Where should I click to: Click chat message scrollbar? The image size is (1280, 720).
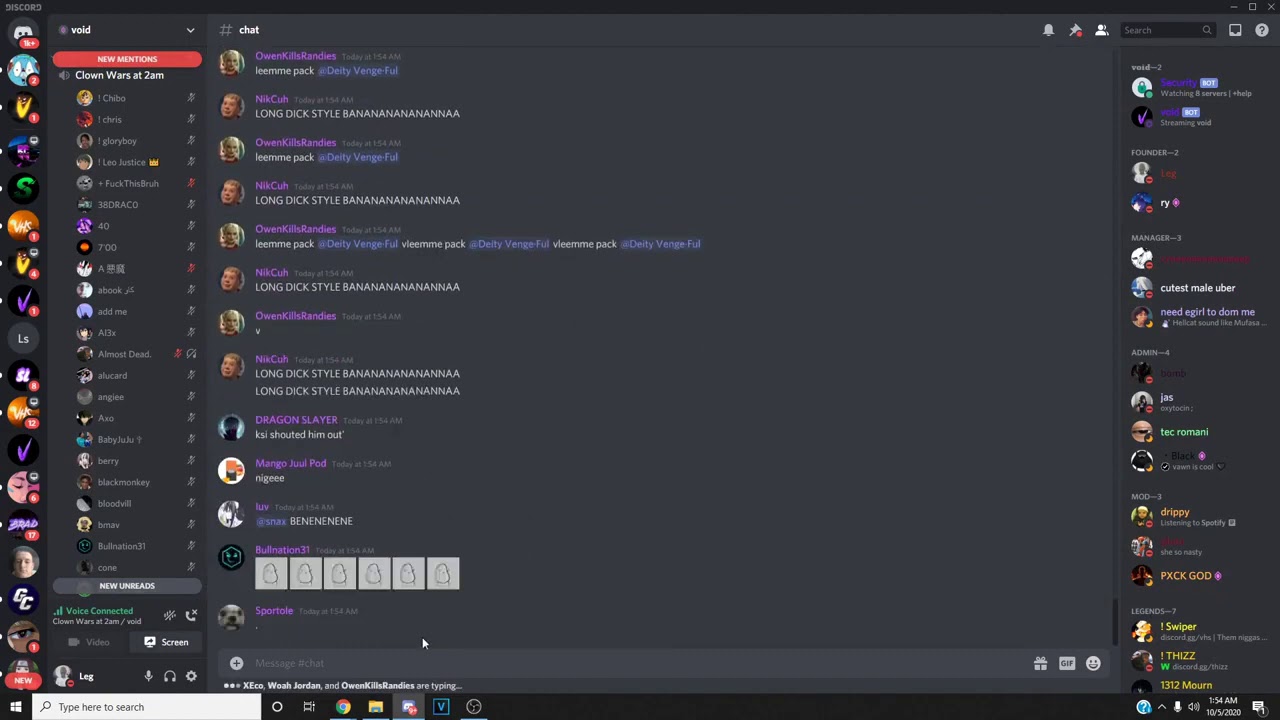click(x=1115, y=622)
